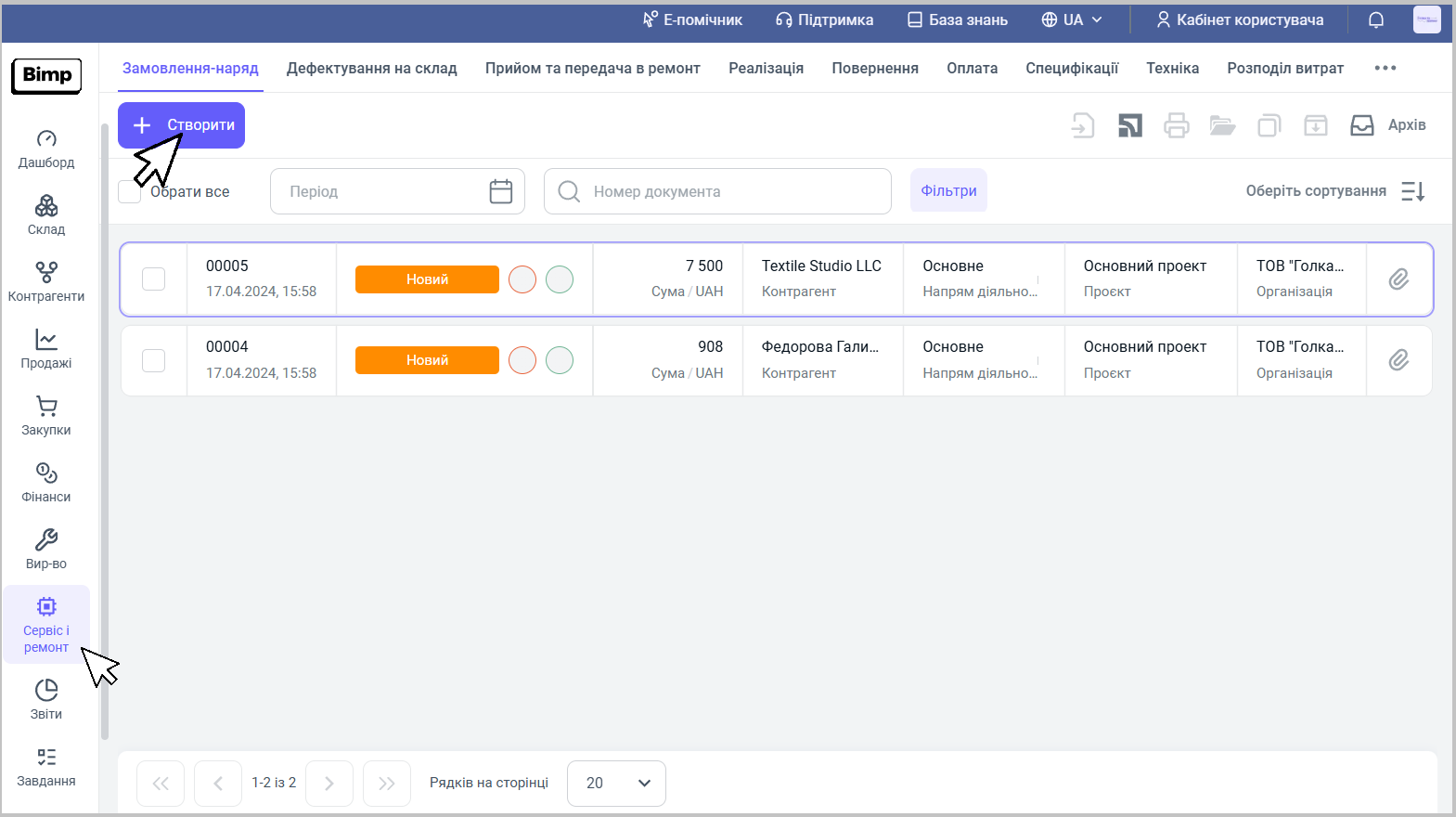Click the paperclip attachment for order 00005

(x=1398, y=279)
